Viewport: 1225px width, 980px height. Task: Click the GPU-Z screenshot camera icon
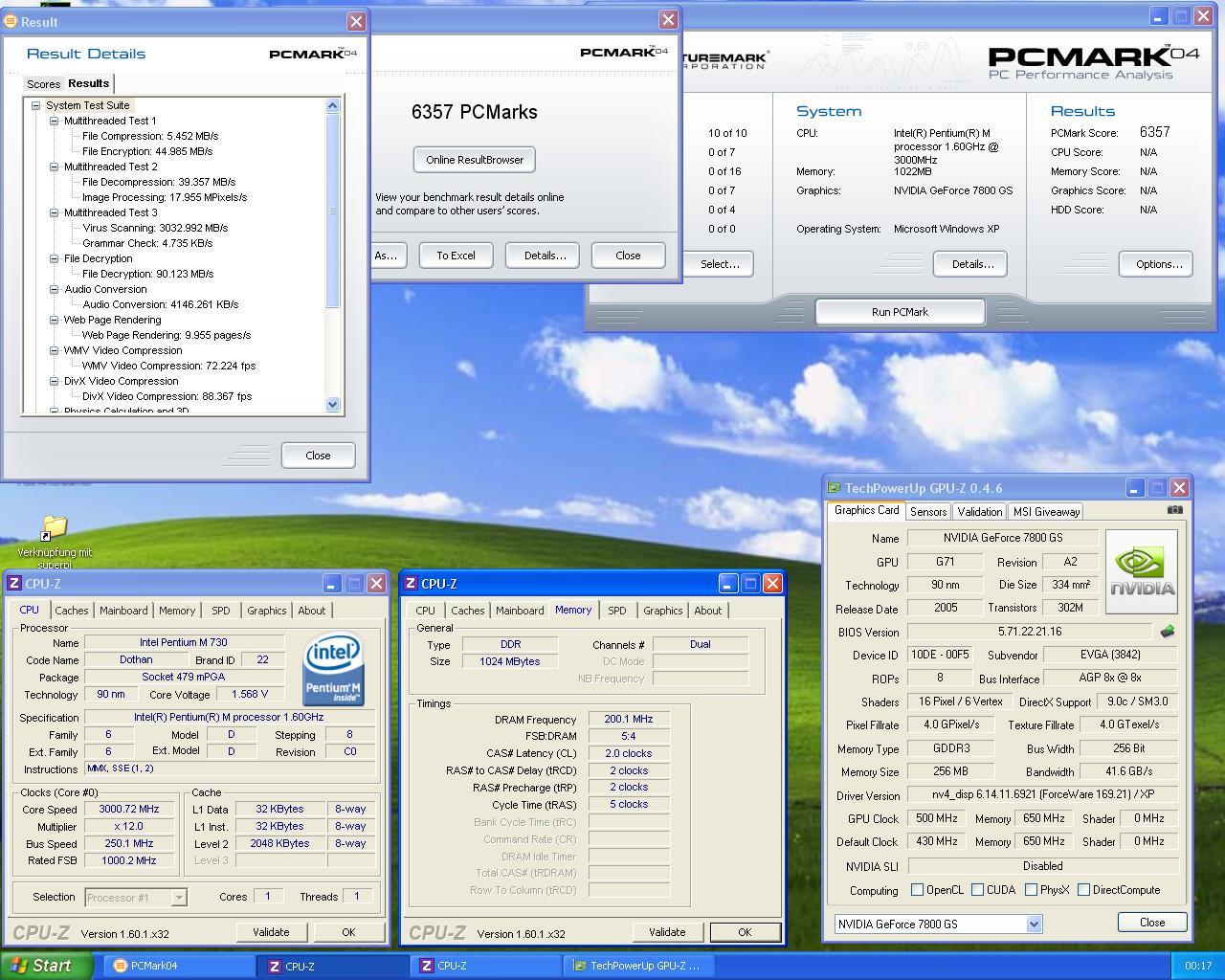pyautogui.click(x=1174, y=510)
